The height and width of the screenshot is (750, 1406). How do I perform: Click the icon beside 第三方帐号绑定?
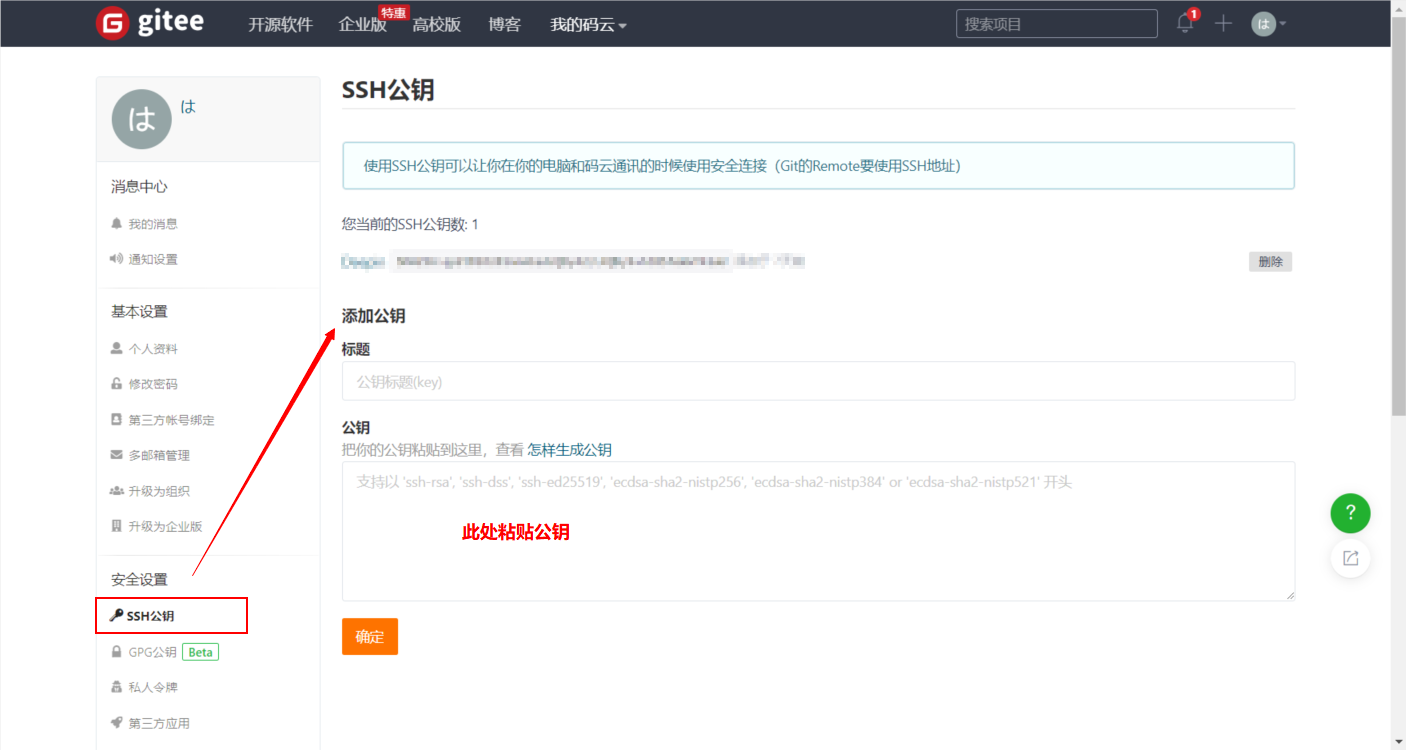click(x=117, y=419)
